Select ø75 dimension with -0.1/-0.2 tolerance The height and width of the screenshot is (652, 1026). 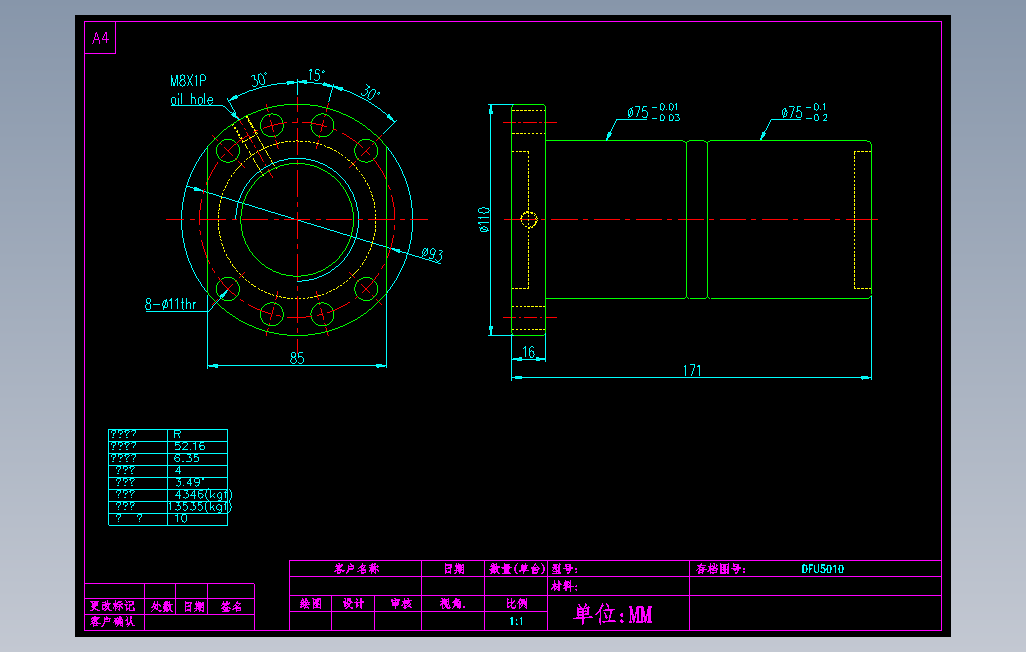(804, 113)
